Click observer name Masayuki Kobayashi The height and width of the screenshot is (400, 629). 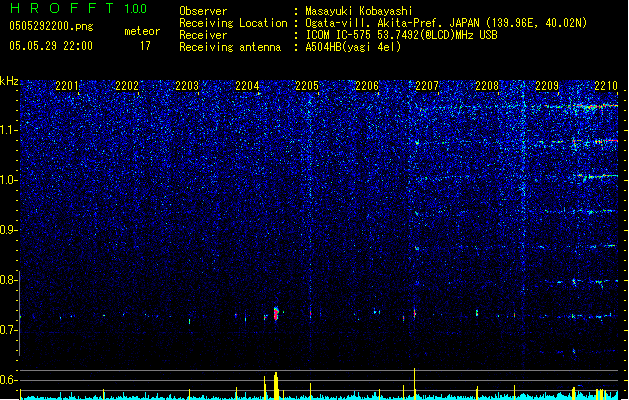pos(359,11)
